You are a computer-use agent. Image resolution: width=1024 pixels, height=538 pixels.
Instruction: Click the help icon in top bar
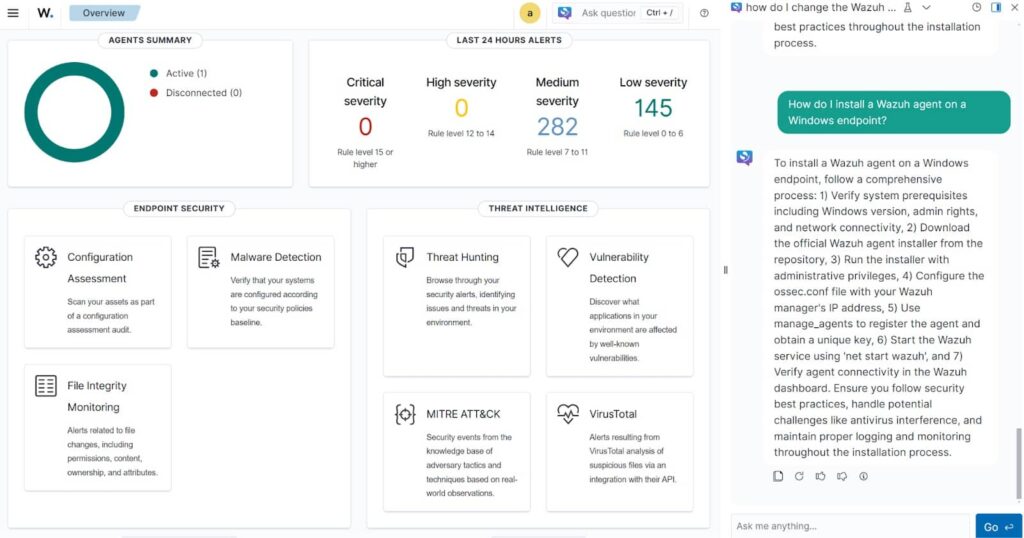(704, 13)
